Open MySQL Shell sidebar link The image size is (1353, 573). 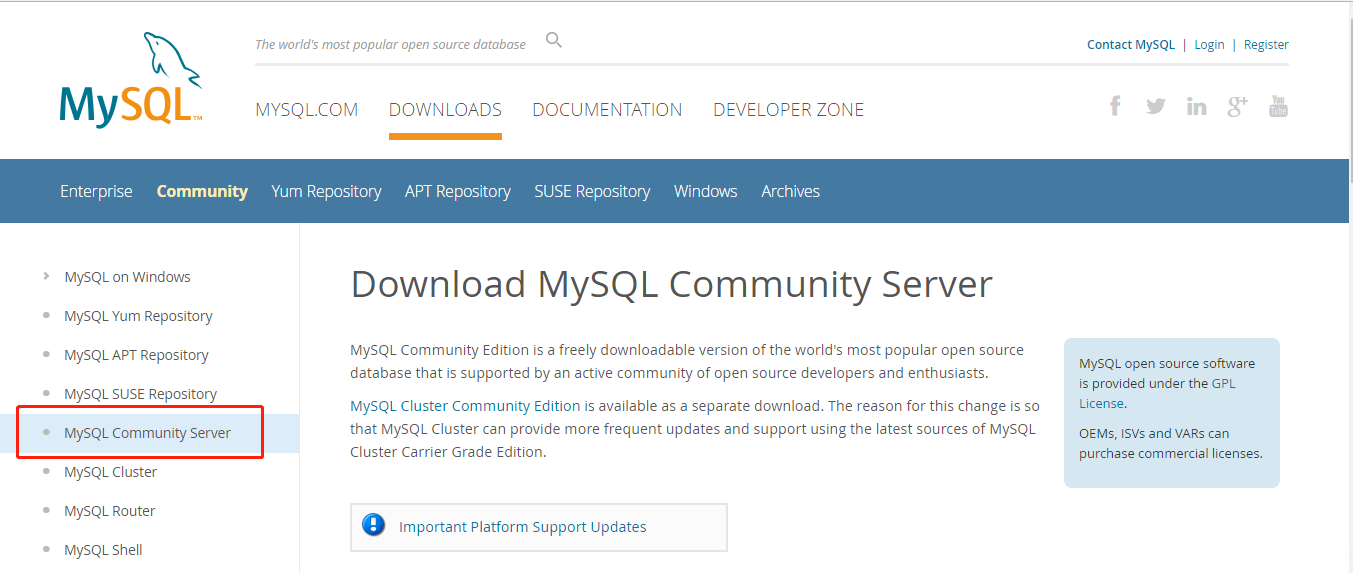click(103, 550)
